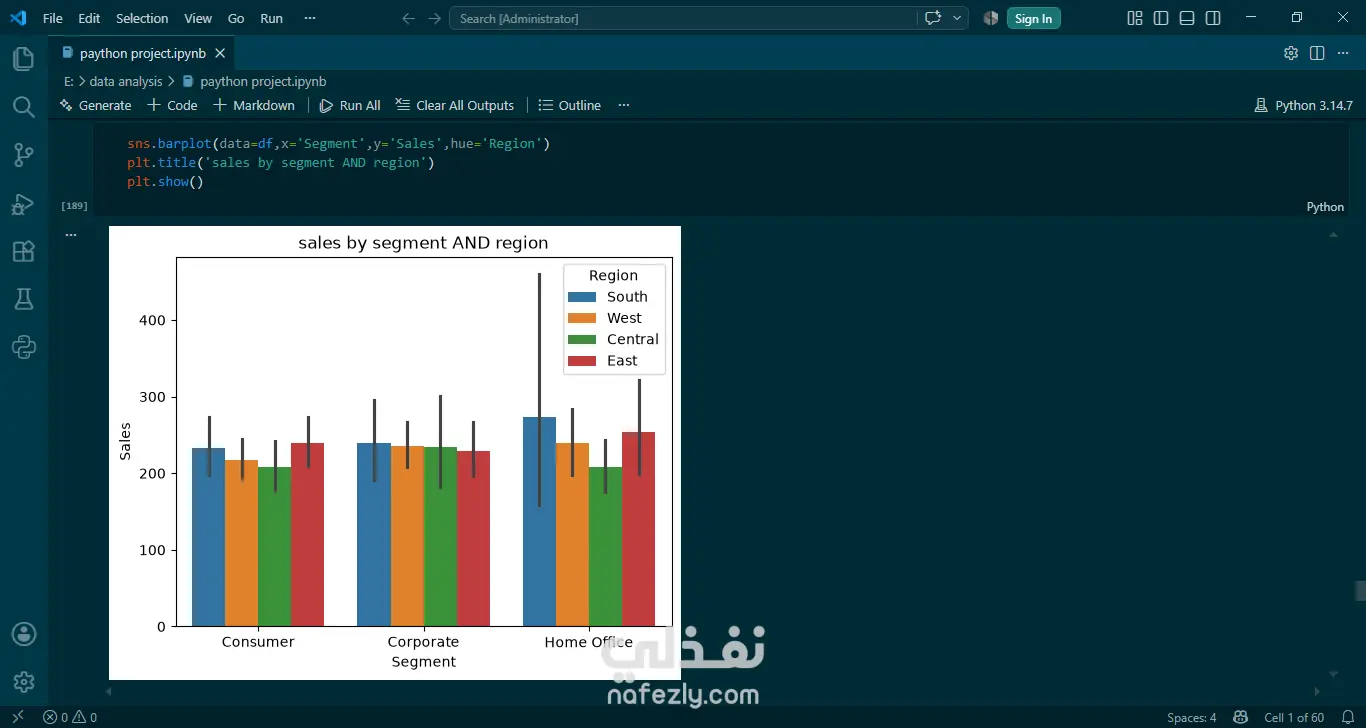This screenshot has height=728, width=1366.
Task: Open the Explorer view in activity bar
Action: 23,59
